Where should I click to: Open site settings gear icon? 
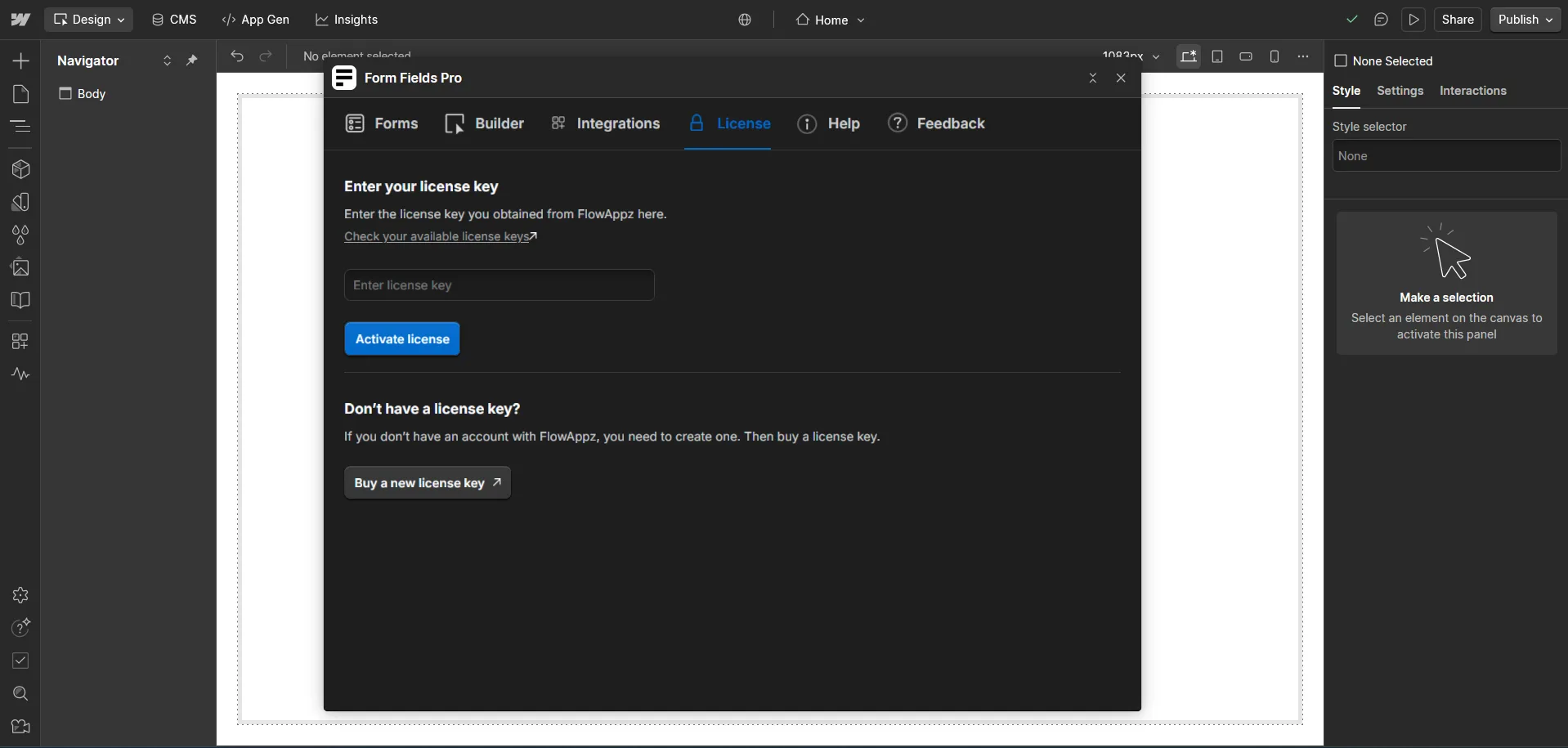tap(20, 595)
